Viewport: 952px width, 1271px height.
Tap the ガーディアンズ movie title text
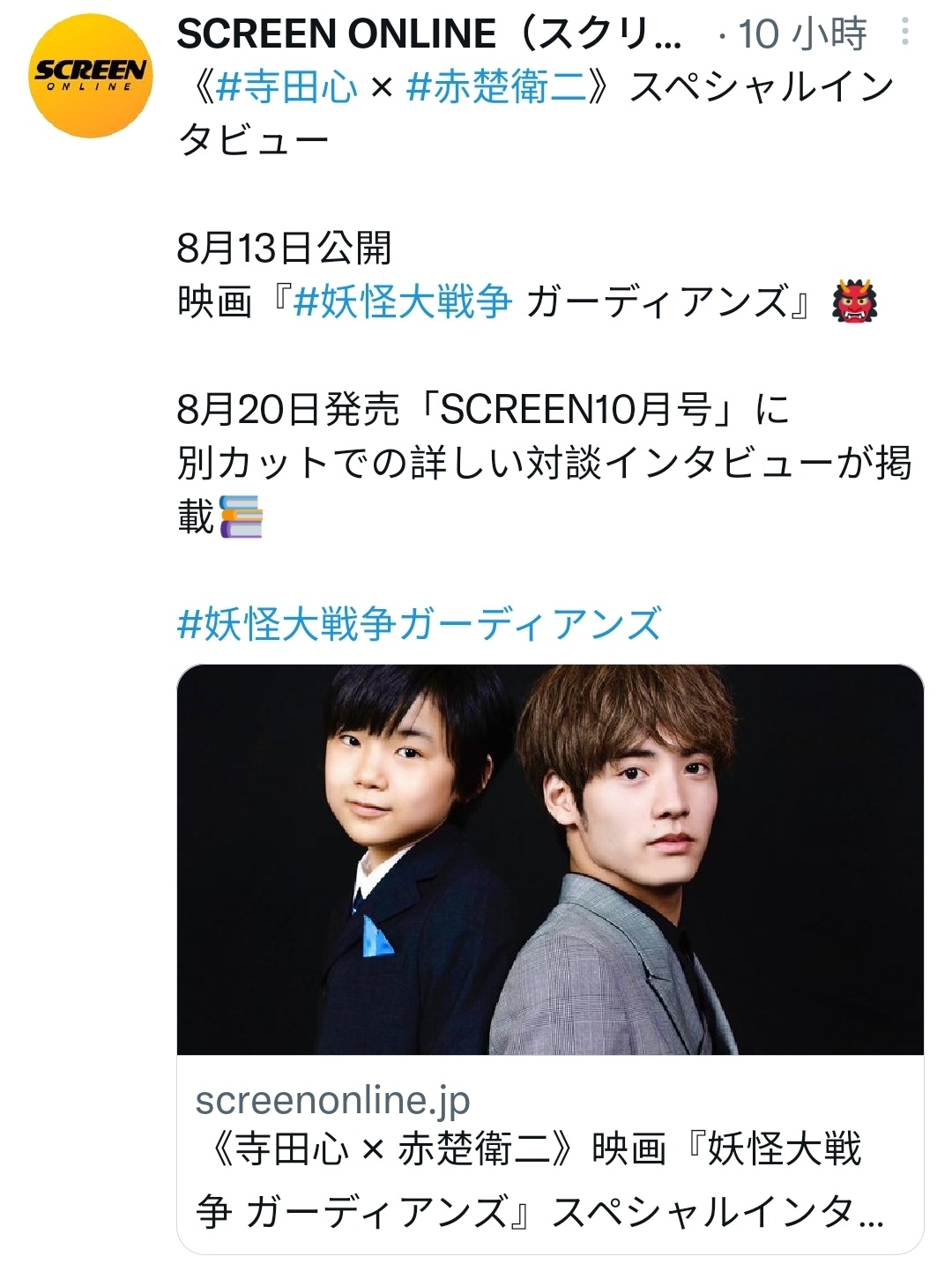670,302
